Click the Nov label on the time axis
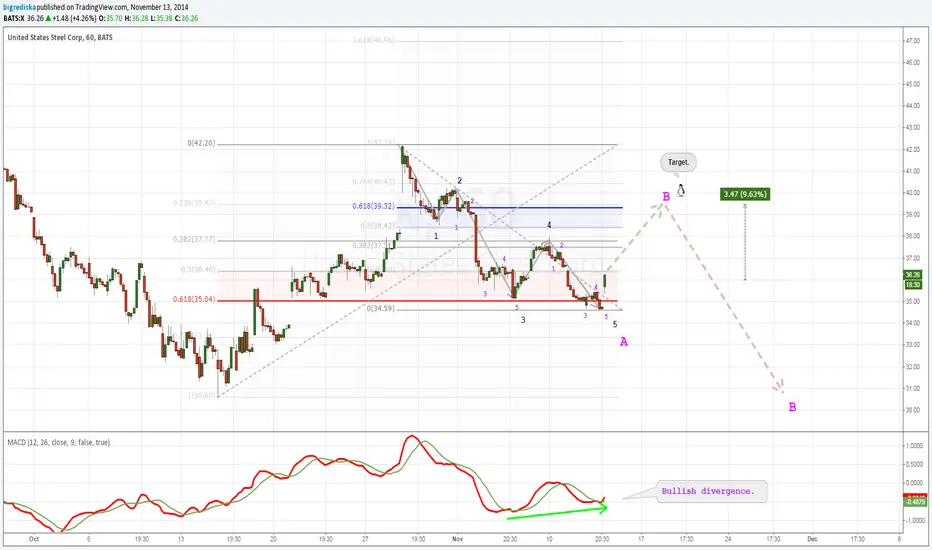 click(x=457, y=539)
